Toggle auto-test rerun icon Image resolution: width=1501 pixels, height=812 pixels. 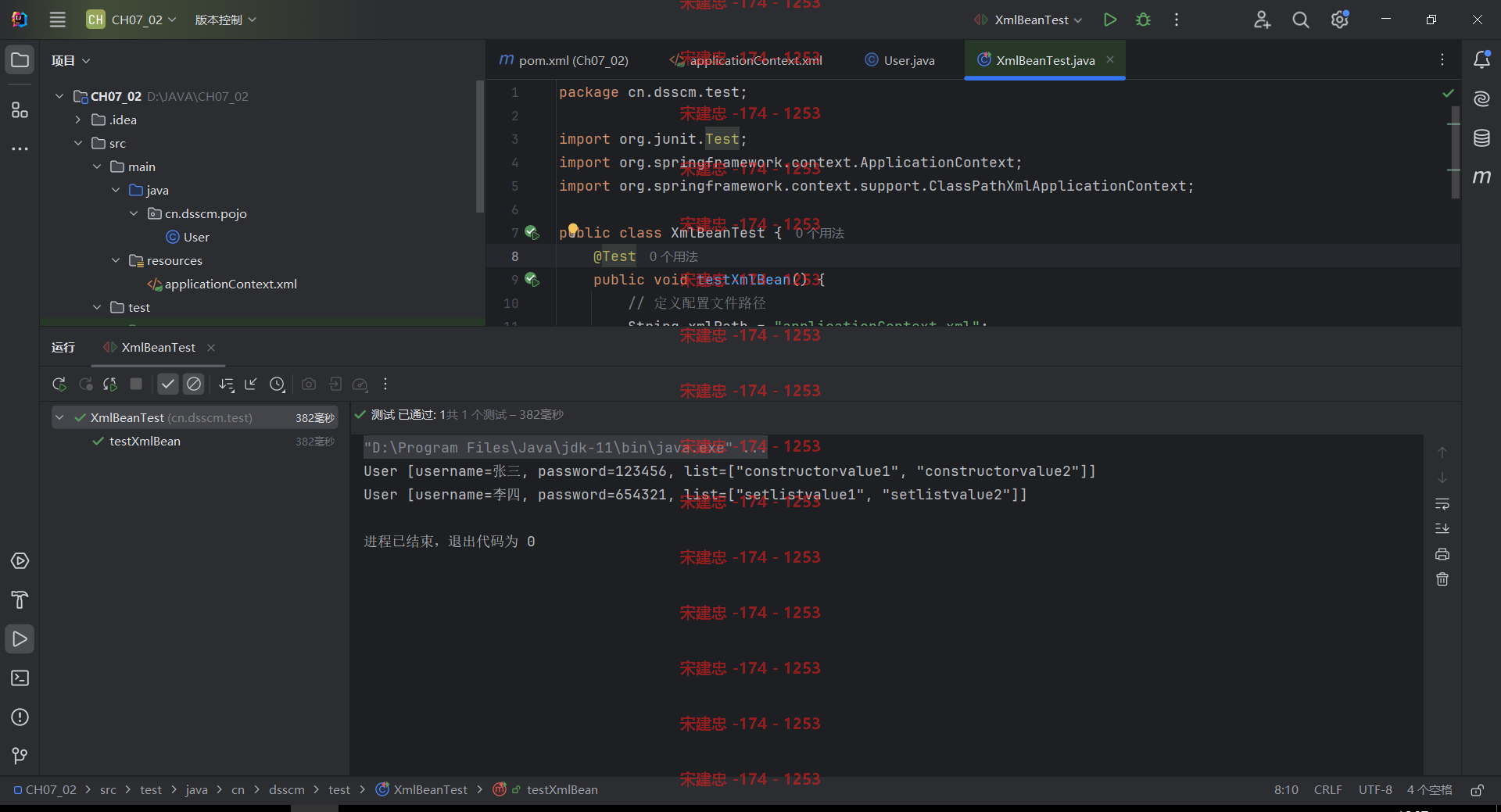tap(110, 384)
